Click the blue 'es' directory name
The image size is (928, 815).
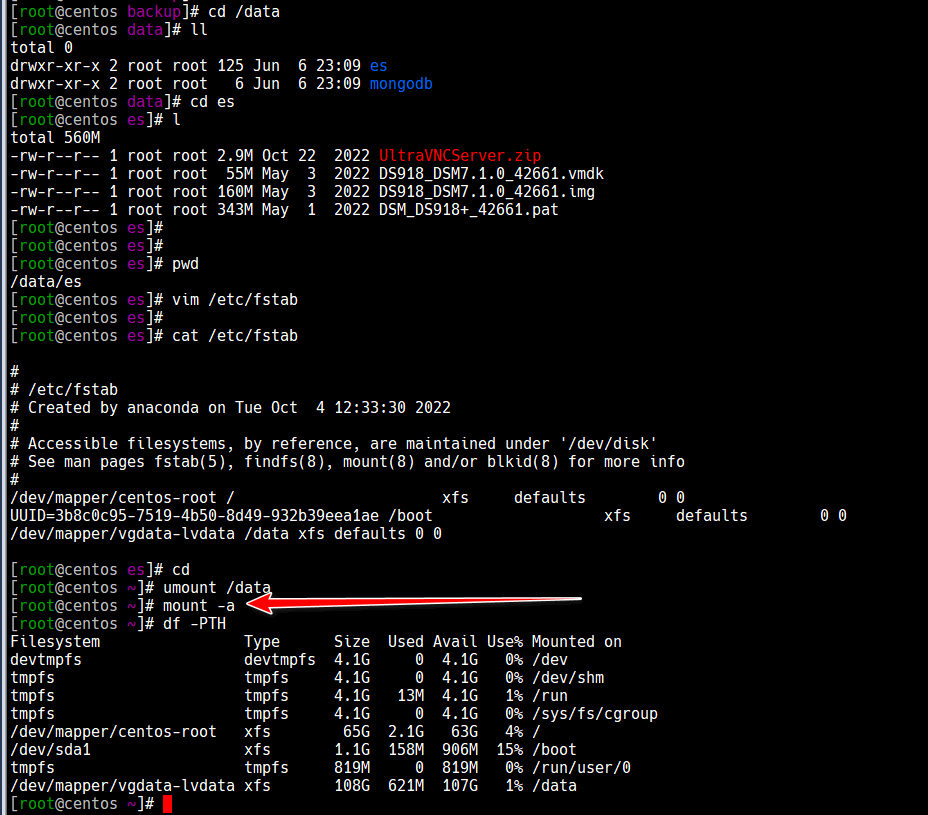[x=378, y=66]
